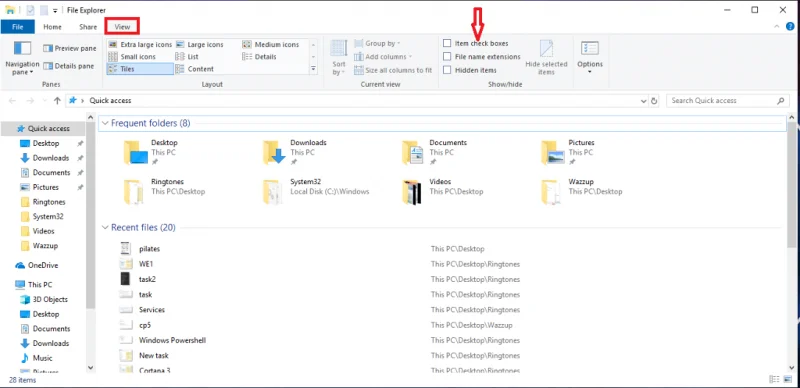800x388 pixels.
Task: Open the Options button
Action: pyautogui.click(x=590, y=58)
